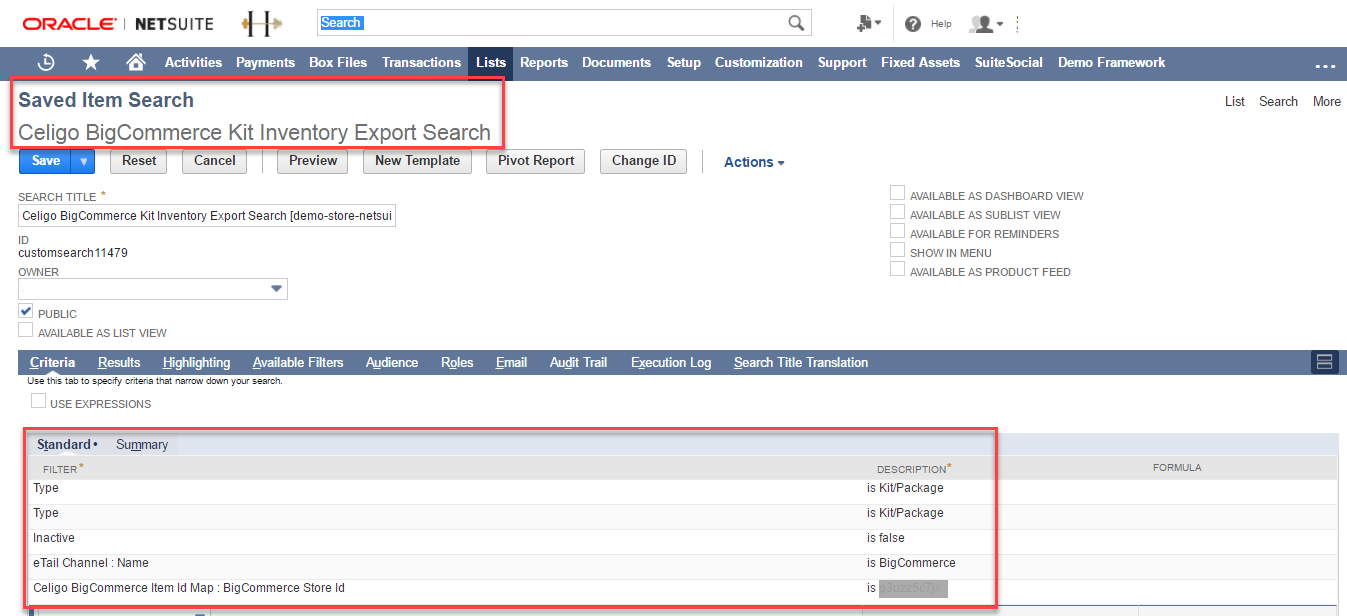Open the Create New icon menu
Image resolution: width=1347 pixels, height=616 pixels.
869,23
